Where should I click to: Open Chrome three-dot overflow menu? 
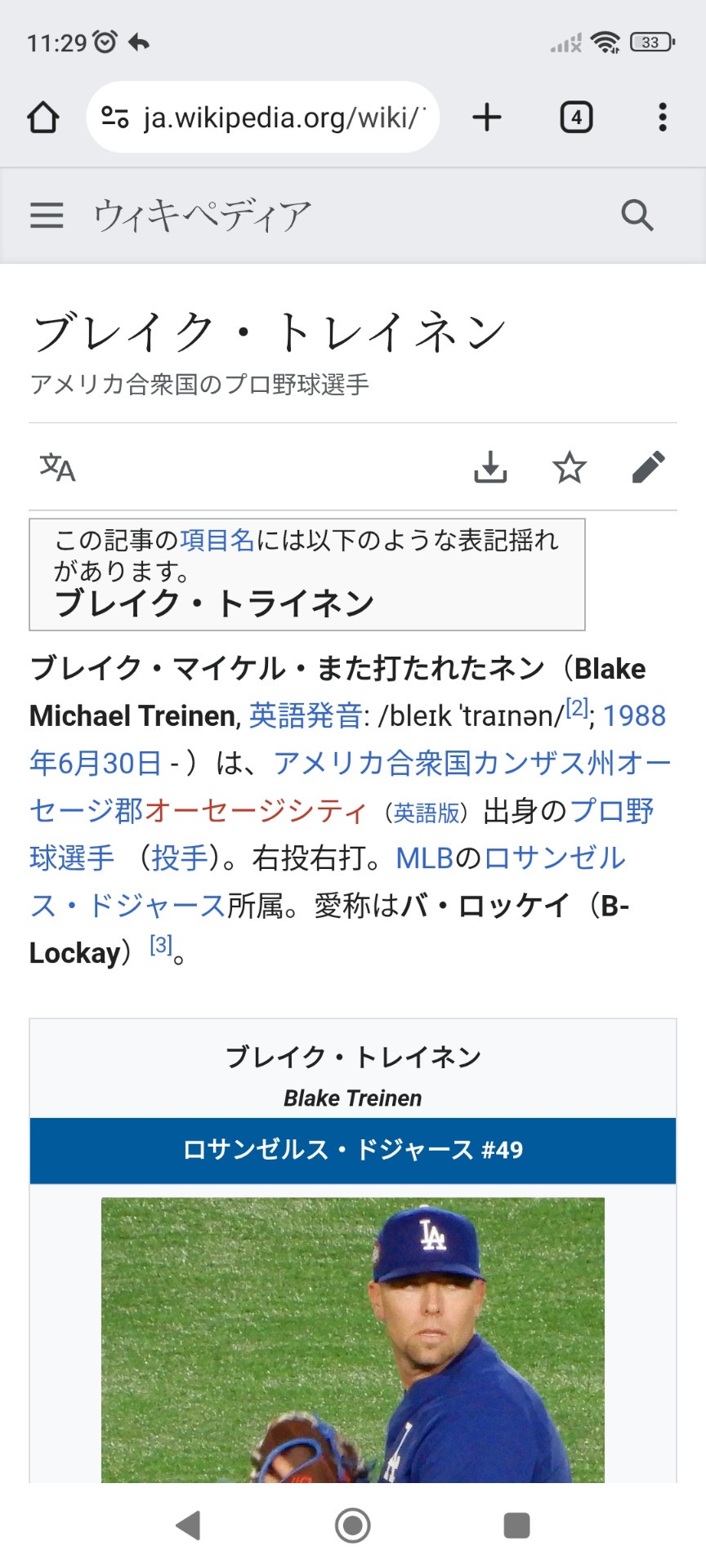tap(663, 118)
